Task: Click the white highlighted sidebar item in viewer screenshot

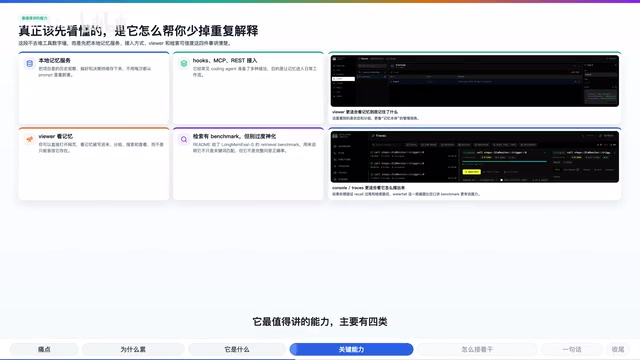Action: click(343, 79)
